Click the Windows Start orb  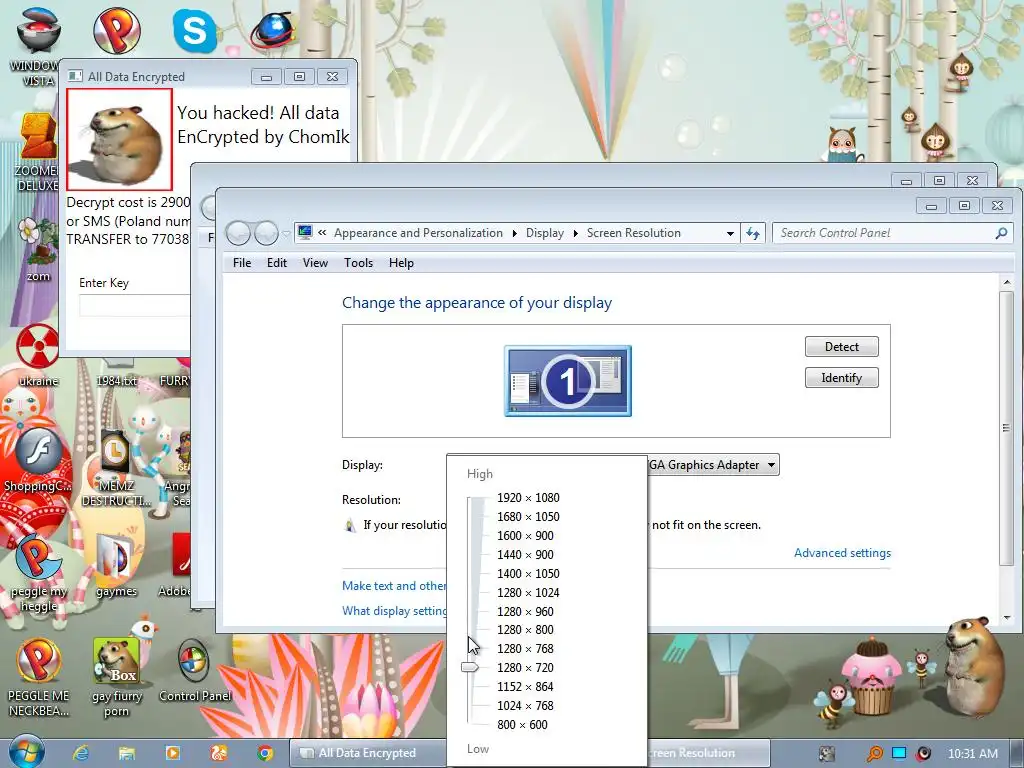pos(27,752)
